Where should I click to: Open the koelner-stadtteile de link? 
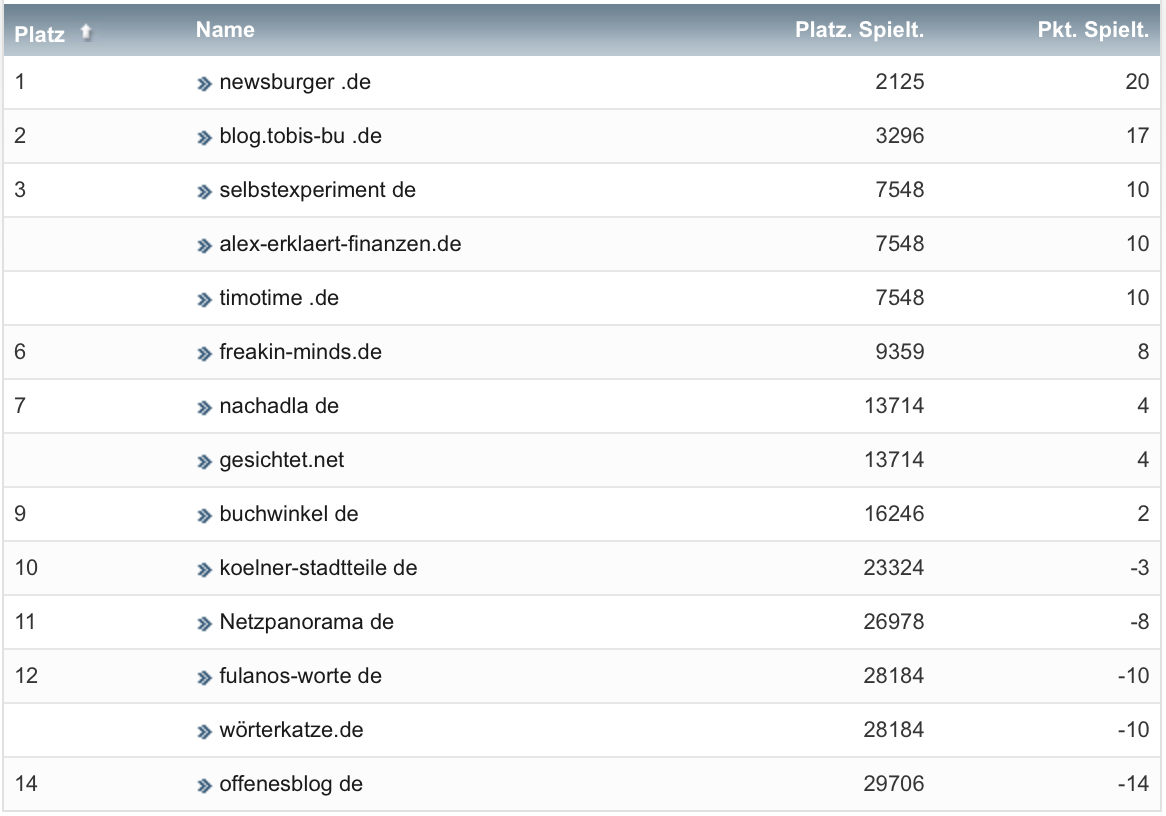click(x=318, y=568)
